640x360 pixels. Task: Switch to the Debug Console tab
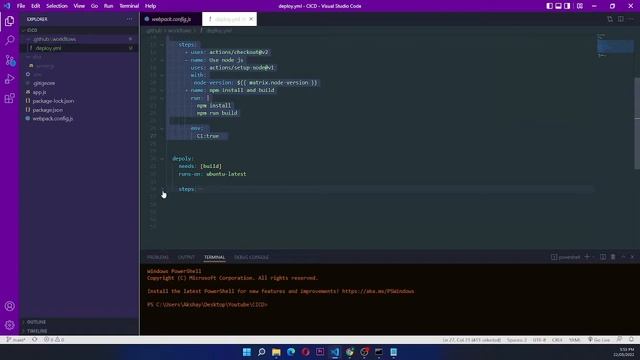(251, 257)
